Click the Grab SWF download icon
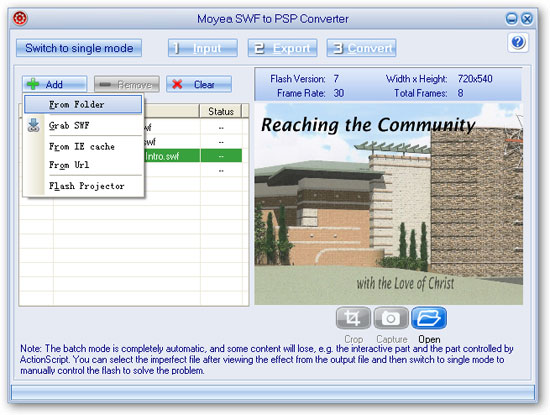 (x=33, y=125)
